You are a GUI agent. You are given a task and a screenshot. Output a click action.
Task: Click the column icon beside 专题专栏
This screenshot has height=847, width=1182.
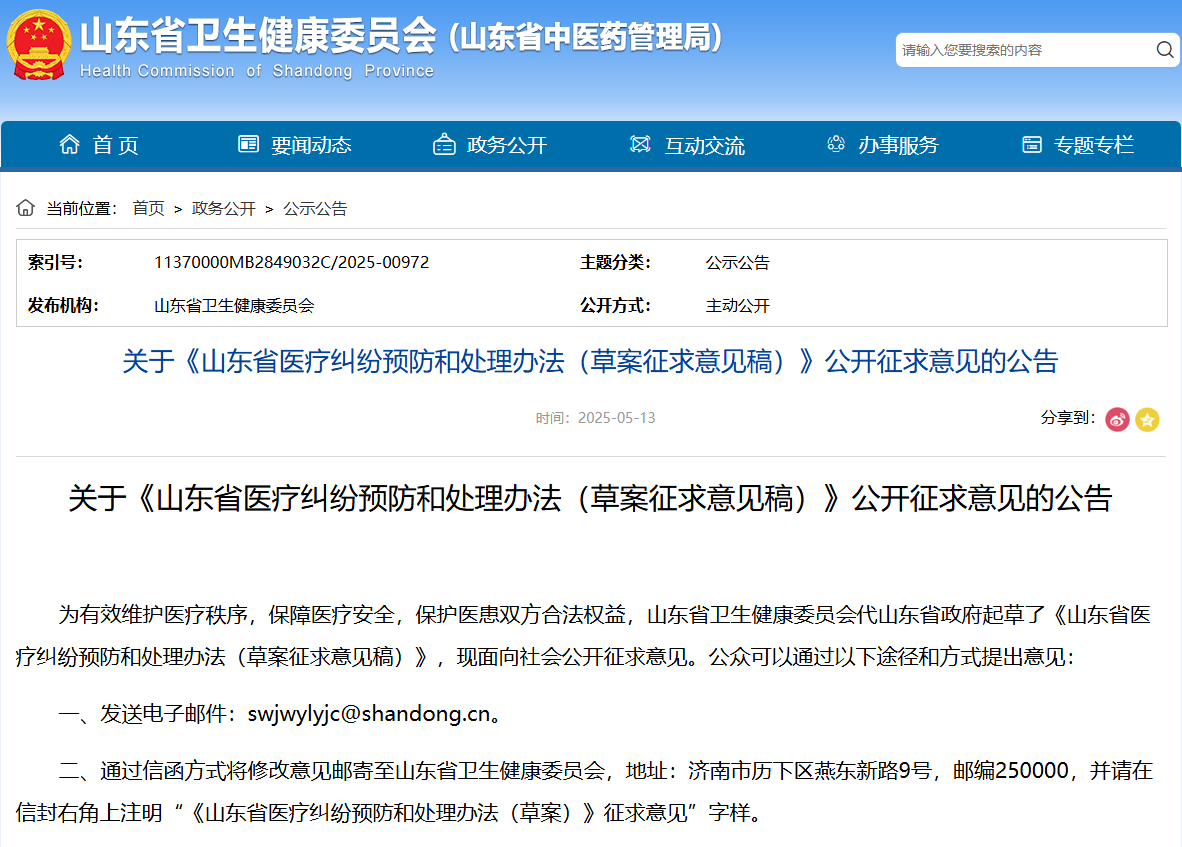click(1032, 145)
